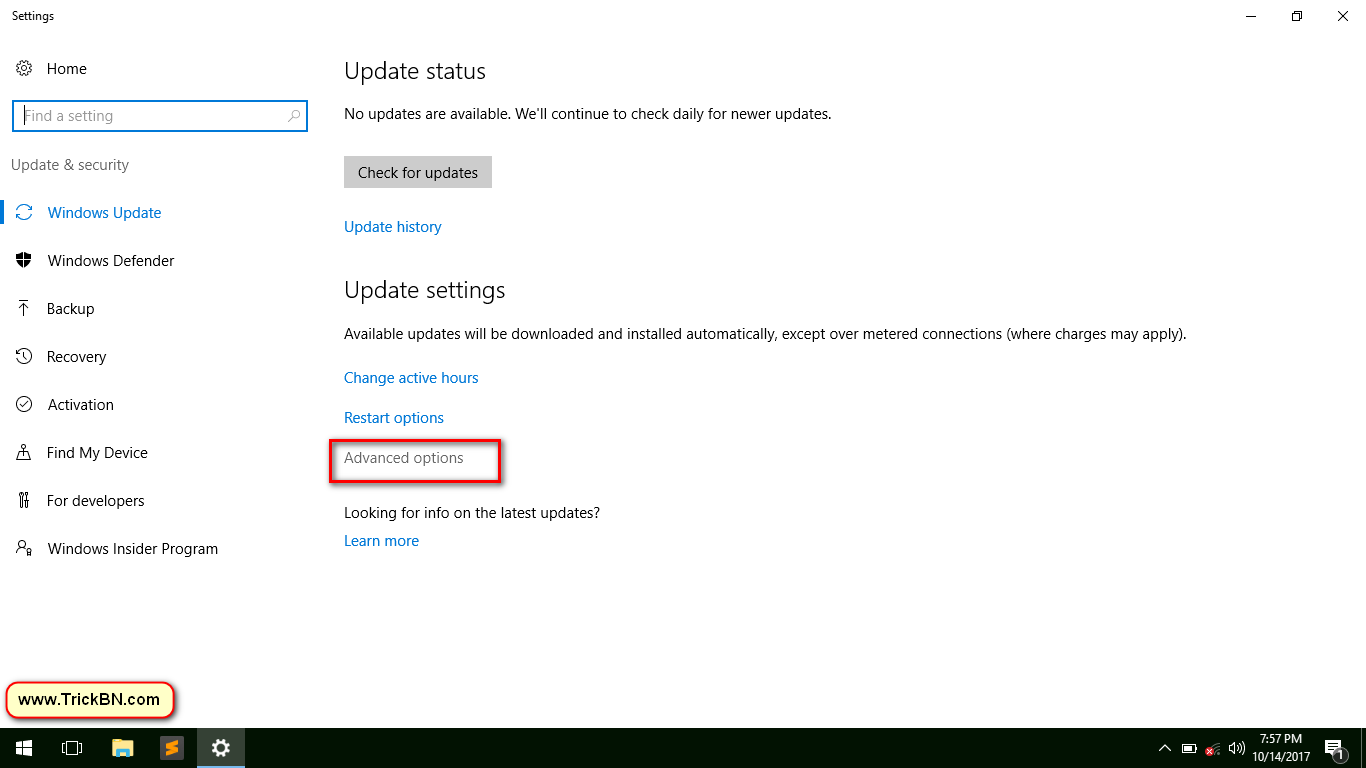The width and height of the screenshot is (1366, 768).
Task: Follow the Learn more link
Action: coord(381,541)
